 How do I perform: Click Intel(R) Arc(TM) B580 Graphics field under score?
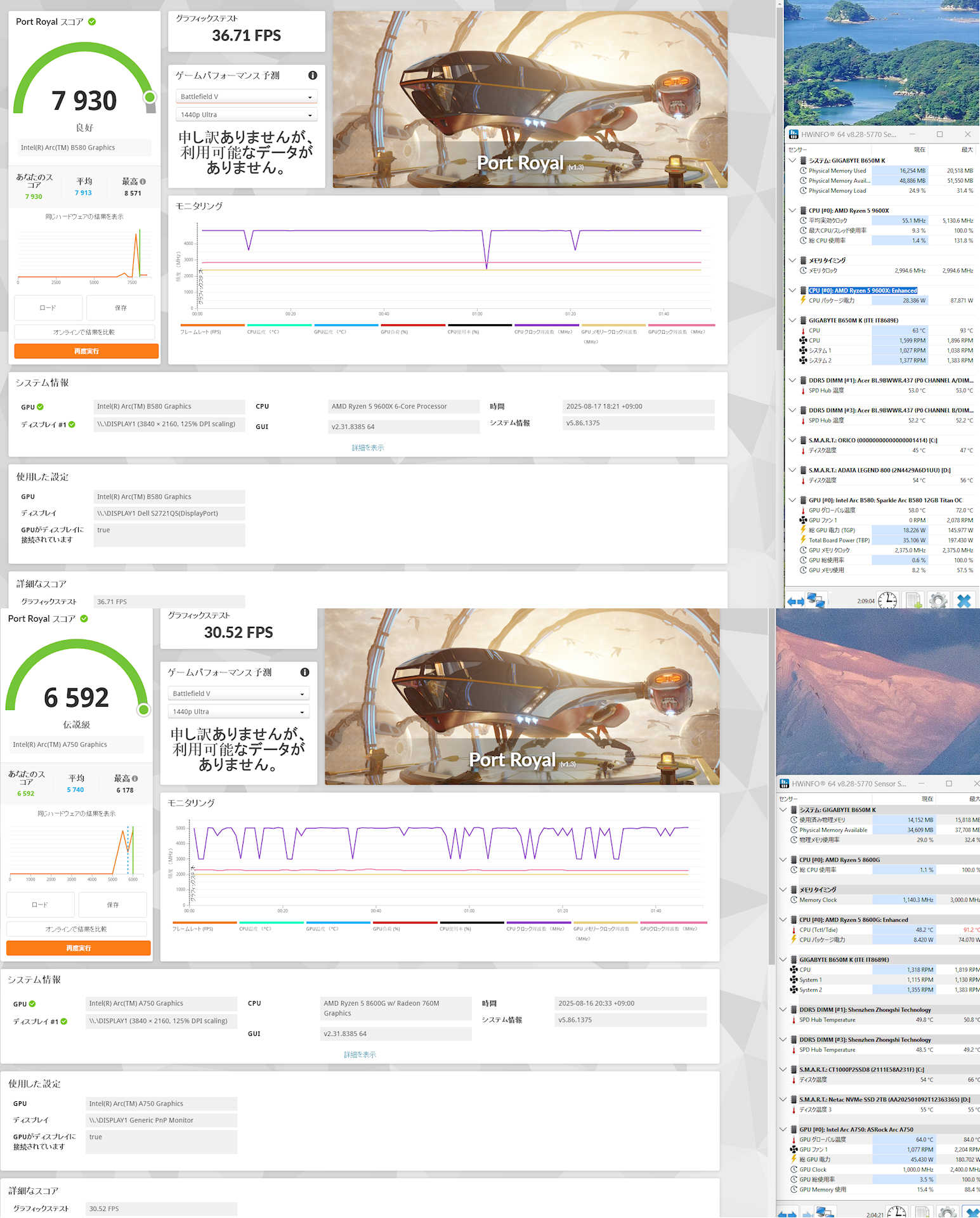[x=84, y=147]
